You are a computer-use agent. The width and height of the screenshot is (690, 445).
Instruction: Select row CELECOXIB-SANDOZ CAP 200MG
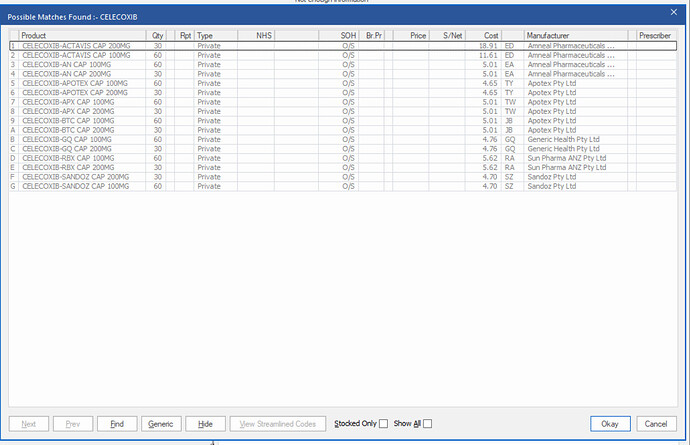[x=343, y=177]
